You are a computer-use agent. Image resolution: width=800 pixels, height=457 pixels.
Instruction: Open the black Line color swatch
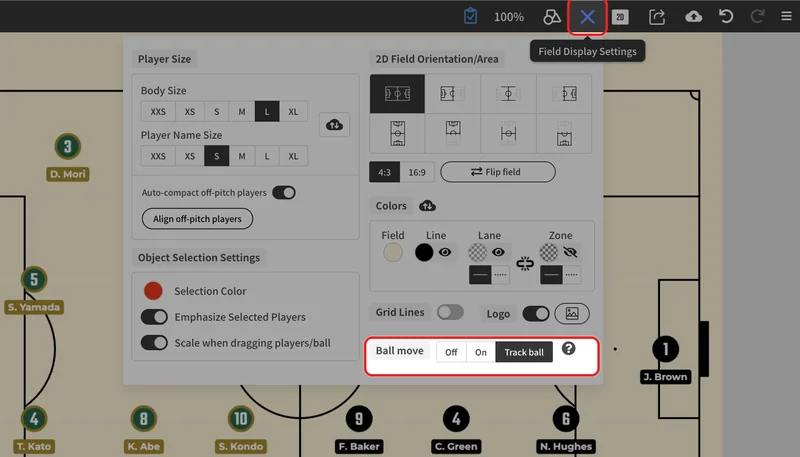click(x=424, y=252)
